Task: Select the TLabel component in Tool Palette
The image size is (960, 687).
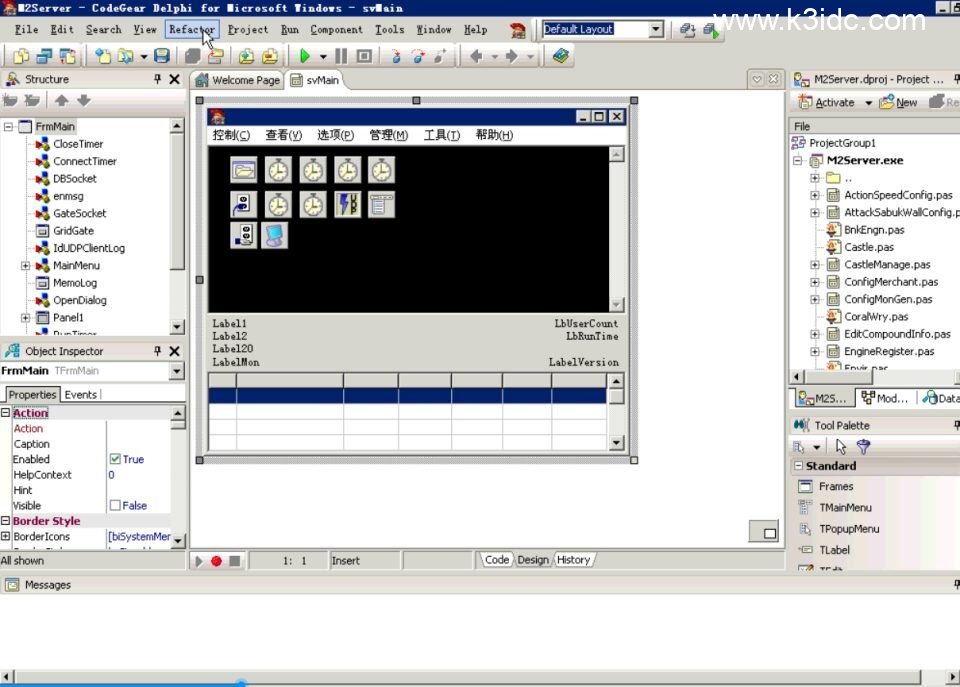Action: click(x=833, y=550)
